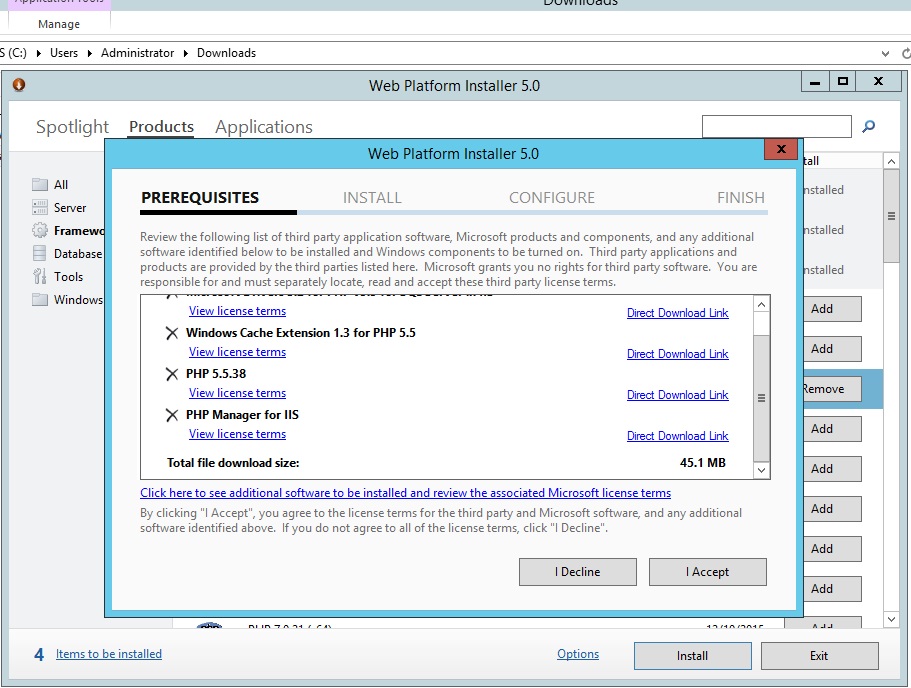The height and width of the screenshot is (688, 911).
Task: Open the additional software and license terms link
Action: coord(405,493)
